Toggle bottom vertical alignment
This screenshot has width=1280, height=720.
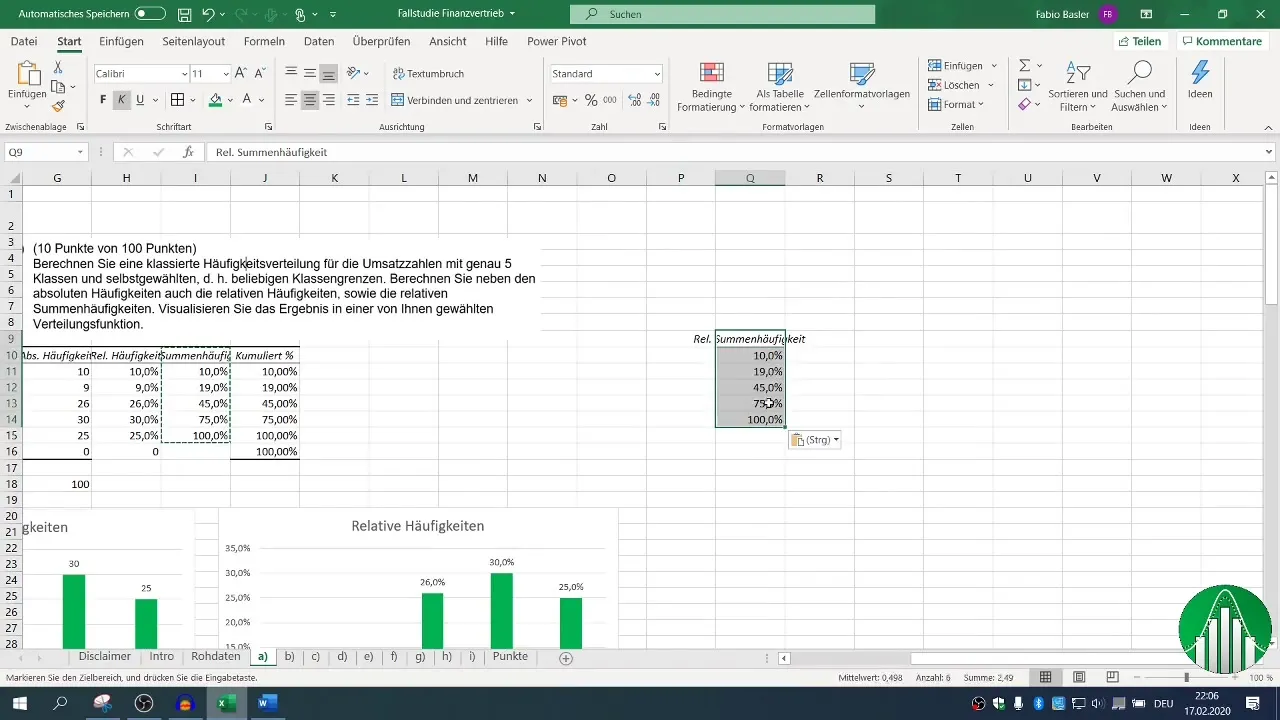(x=329, y=74)
